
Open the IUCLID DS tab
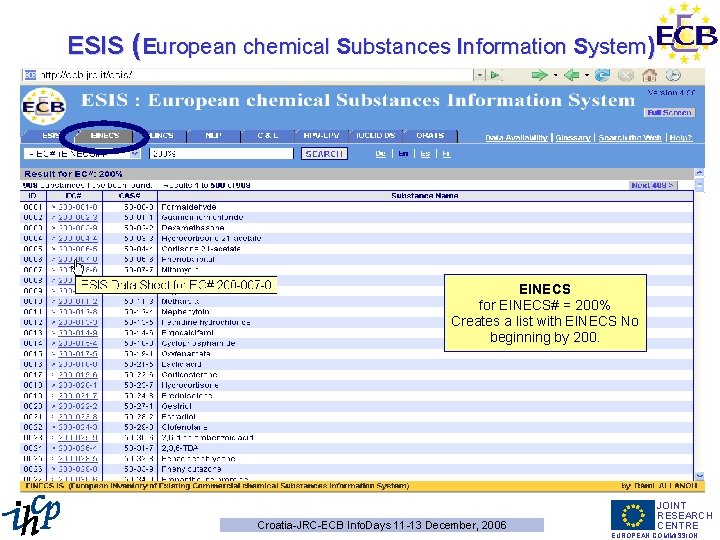376,135
